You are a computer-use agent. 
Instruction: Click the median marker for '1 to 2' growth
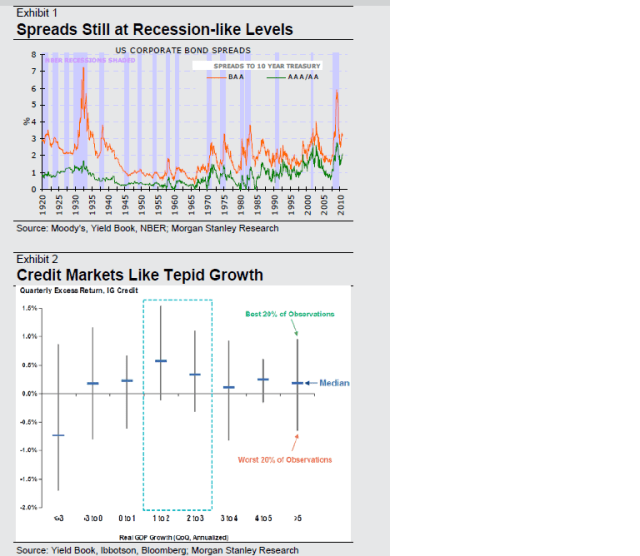coord(160,360)
